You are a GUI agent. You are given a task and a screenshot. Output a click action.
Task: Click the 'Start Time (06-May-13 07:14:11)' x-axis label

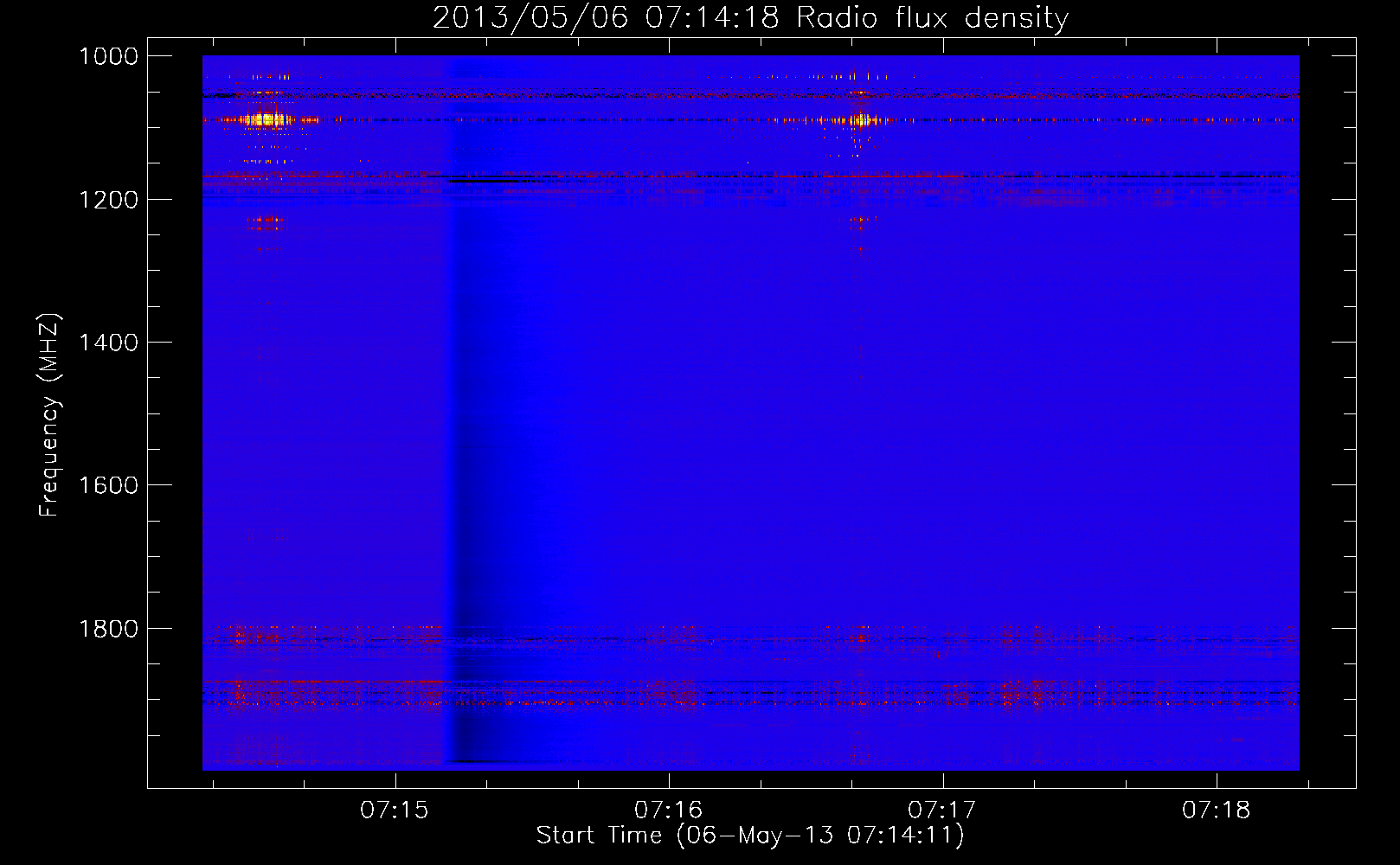(x=749, y=836)
